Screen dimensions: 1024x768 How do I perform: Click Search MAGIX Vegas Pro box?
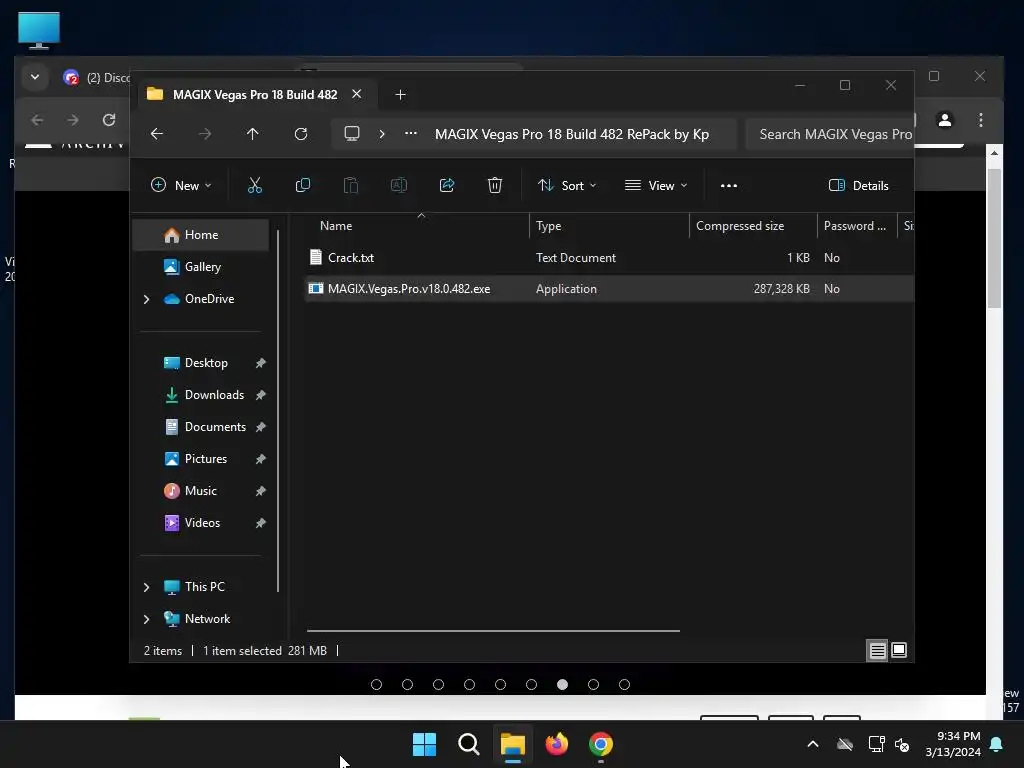[x=829, y=135]
